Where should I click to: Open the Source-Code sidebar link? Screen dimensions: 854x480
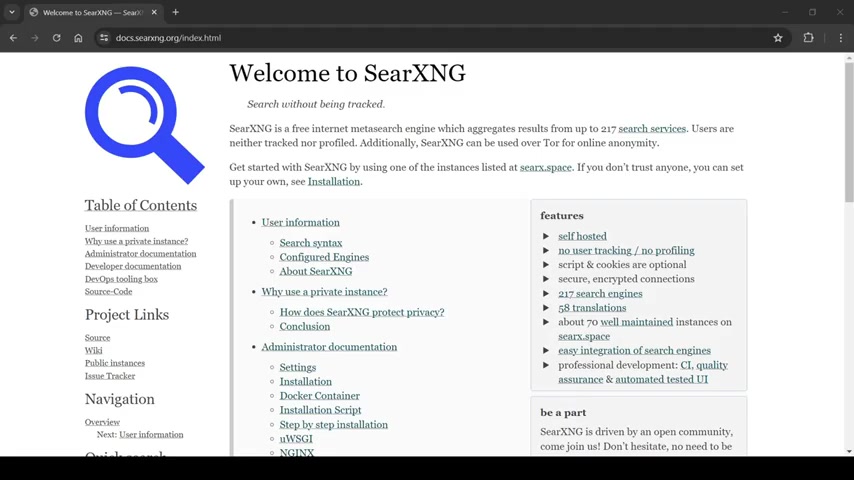tap(108, 291)
